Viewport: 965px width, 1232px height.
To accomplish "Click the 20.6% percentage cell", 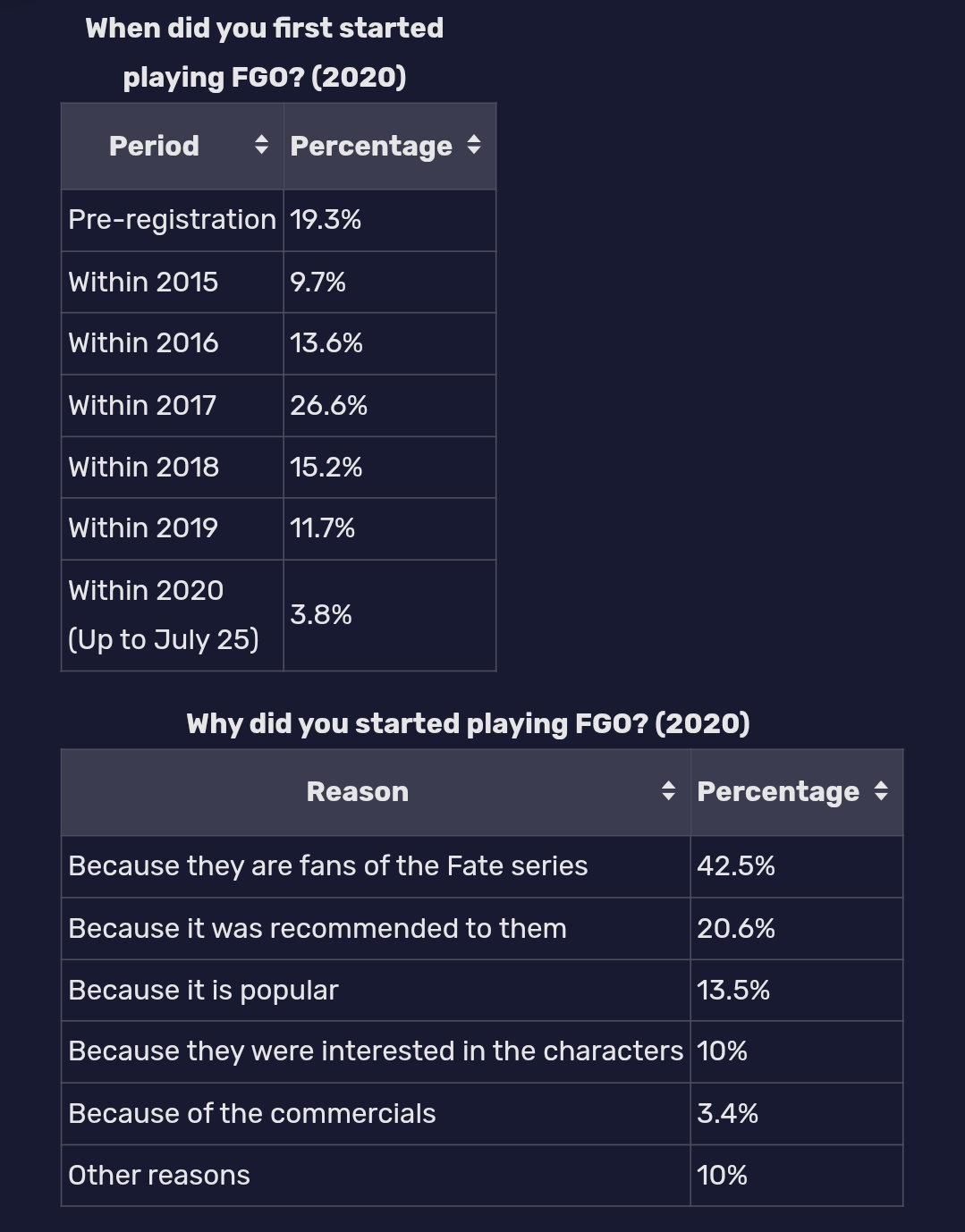I will pyautogui.click(x=797, y=928).
